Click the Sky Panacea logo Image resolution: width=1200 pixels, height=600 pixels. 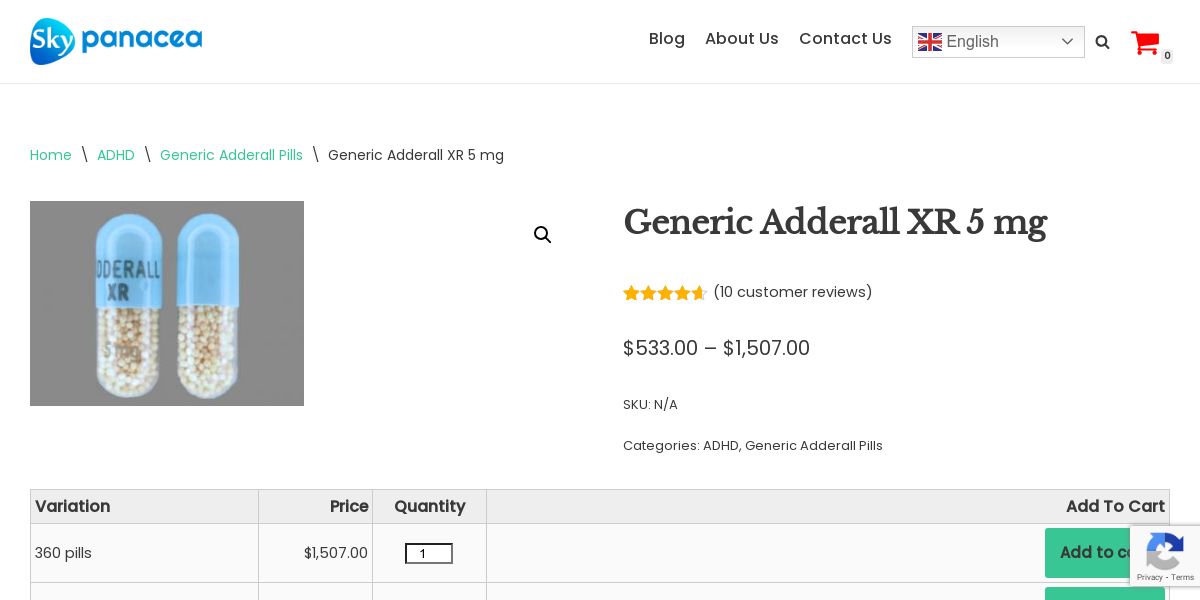click(x=116, y=41)
